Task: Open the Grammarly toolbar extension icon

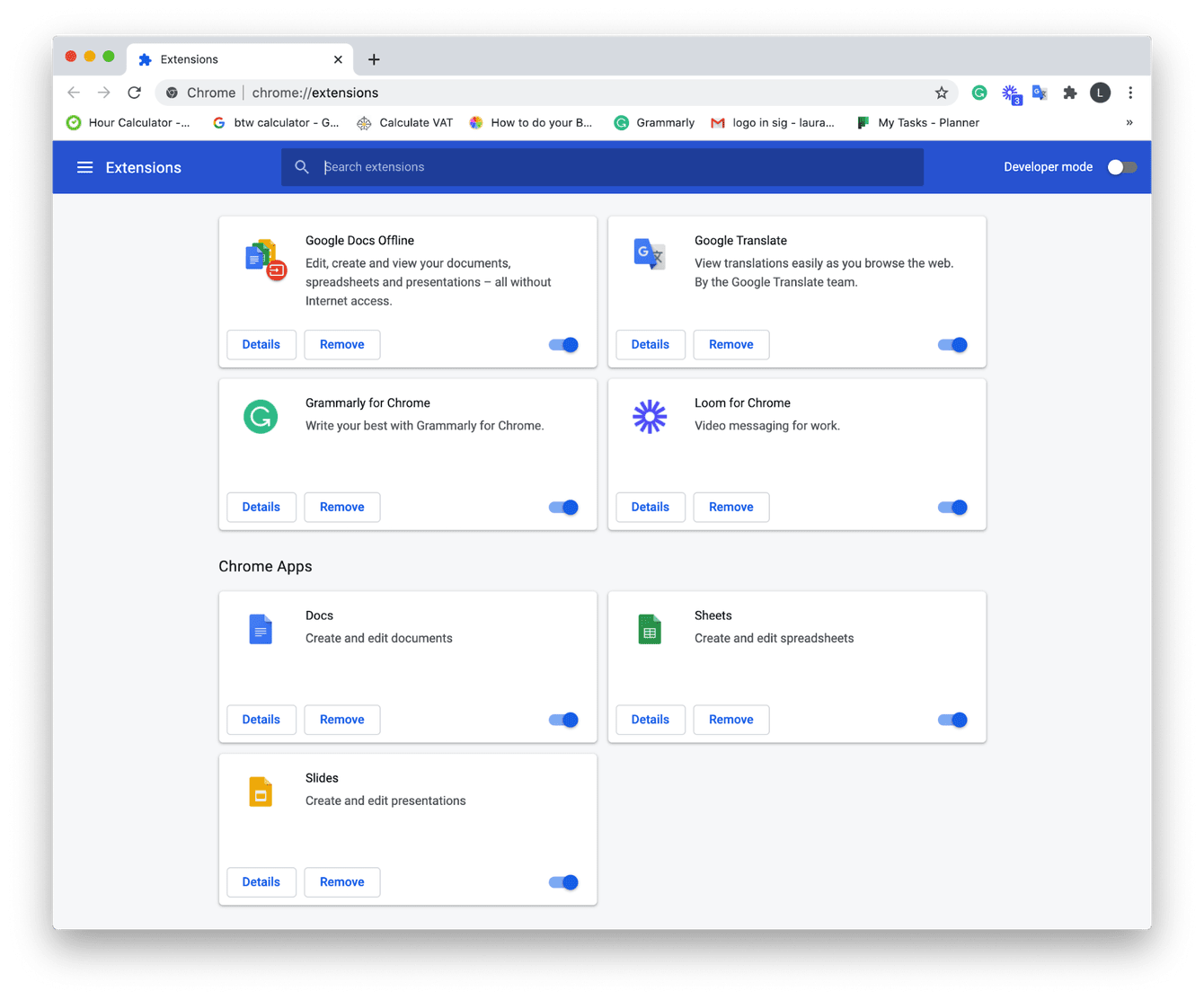Action: click(979, 93)
